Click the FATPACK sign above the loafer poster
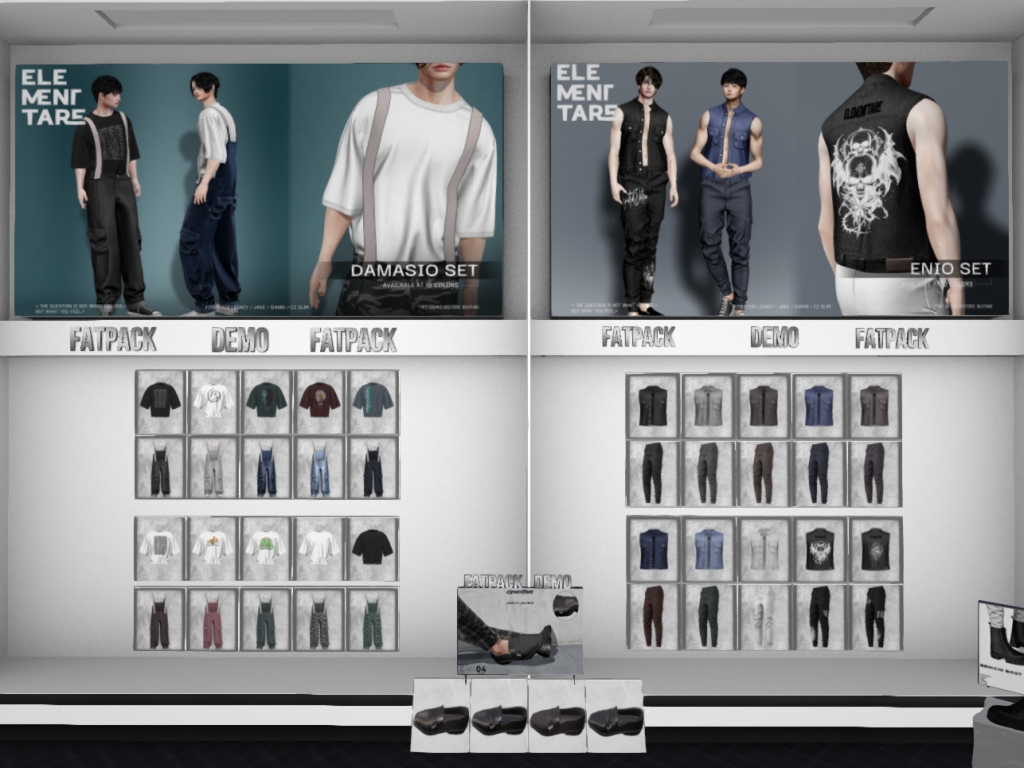Image resolution: width=1024 pixels, height=768 pixels. point(493,581)
